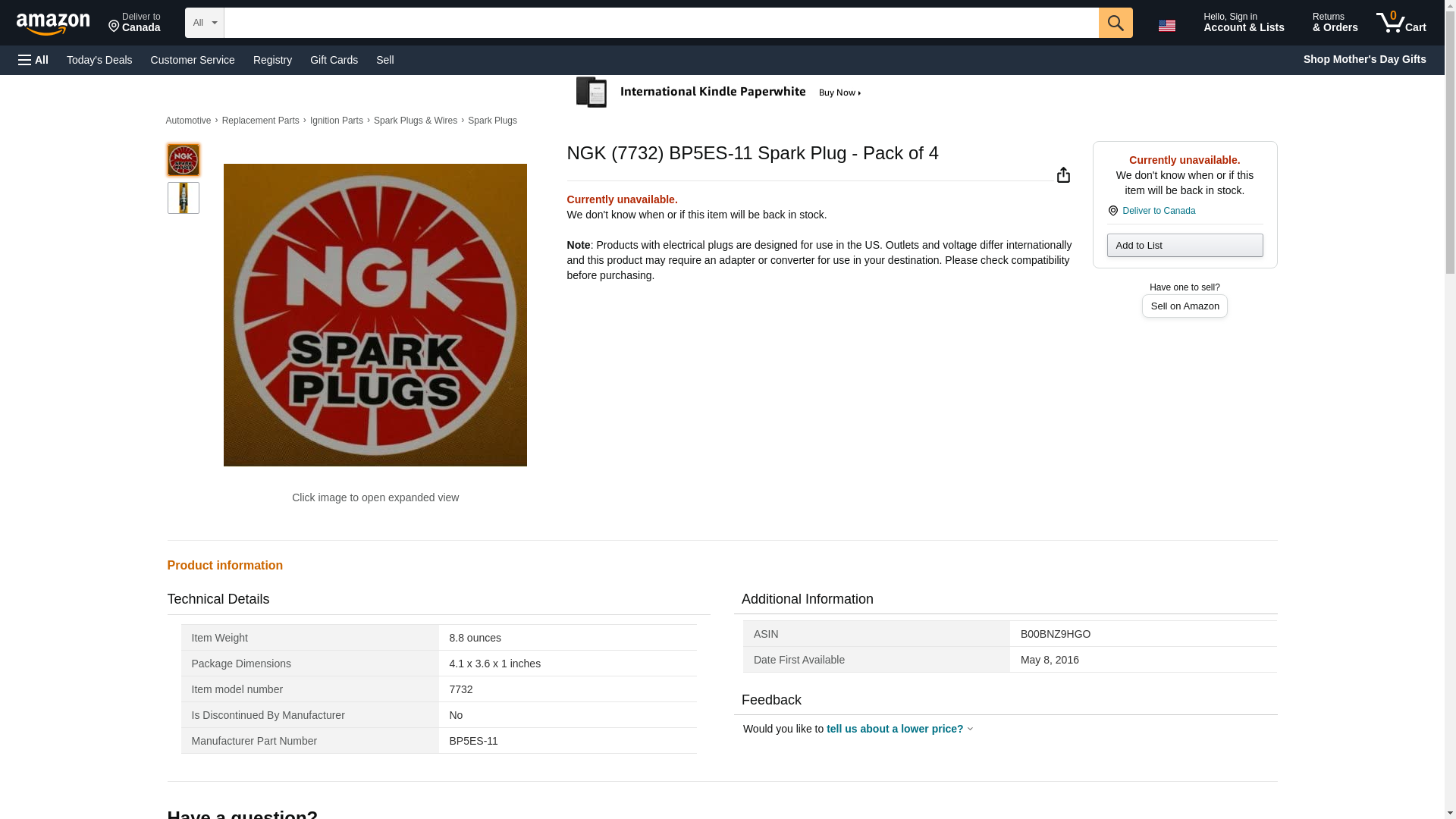
Task: Open Hello, Sign in Account & Lists
Action: [1243, 23]
